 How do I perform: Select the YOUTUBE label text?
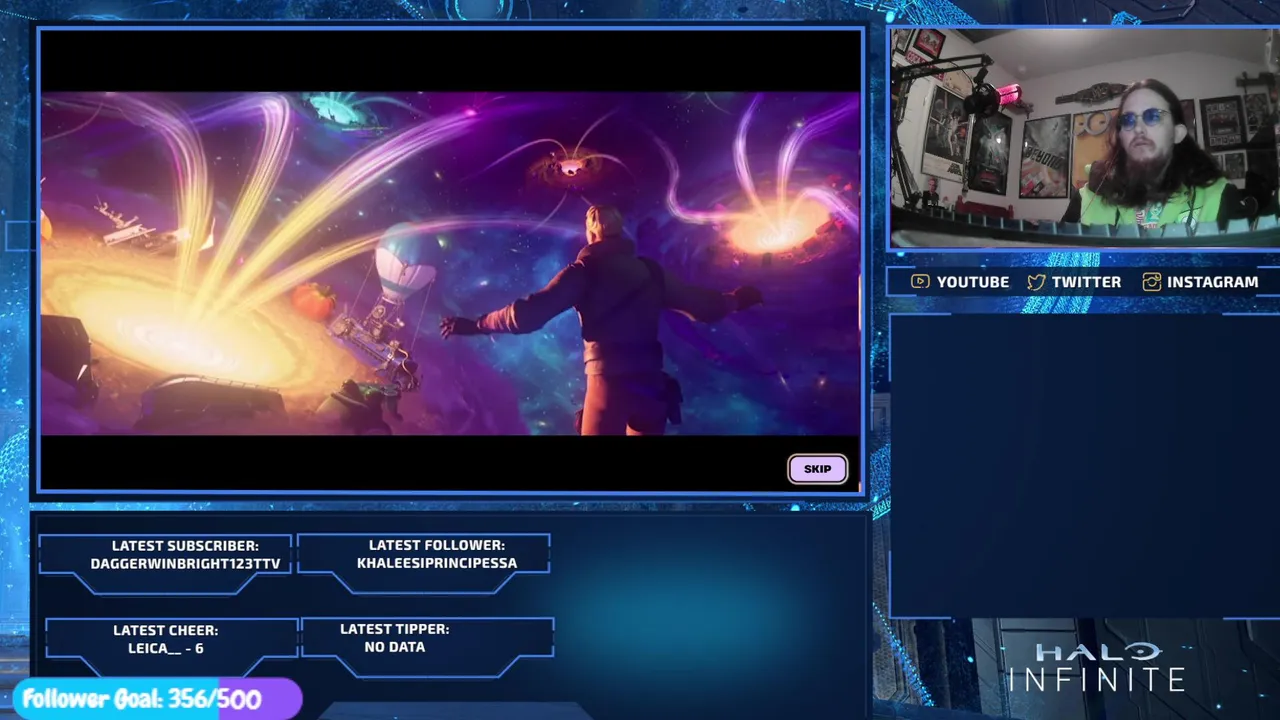(972, 282)
